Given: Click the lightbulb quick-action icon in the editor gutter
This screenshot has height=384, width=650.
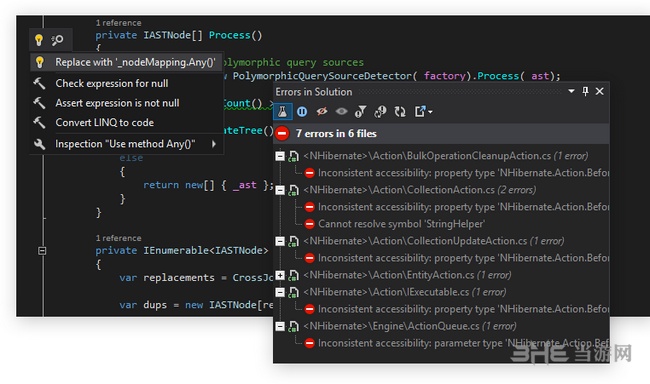Looking at the screenshot, I should 39,40.
